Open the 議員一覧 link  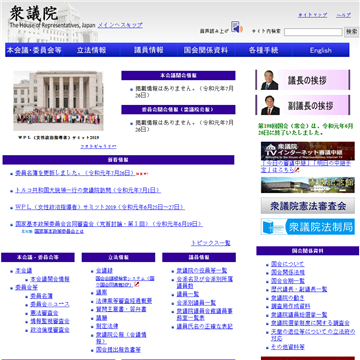[x=188, y=294]
